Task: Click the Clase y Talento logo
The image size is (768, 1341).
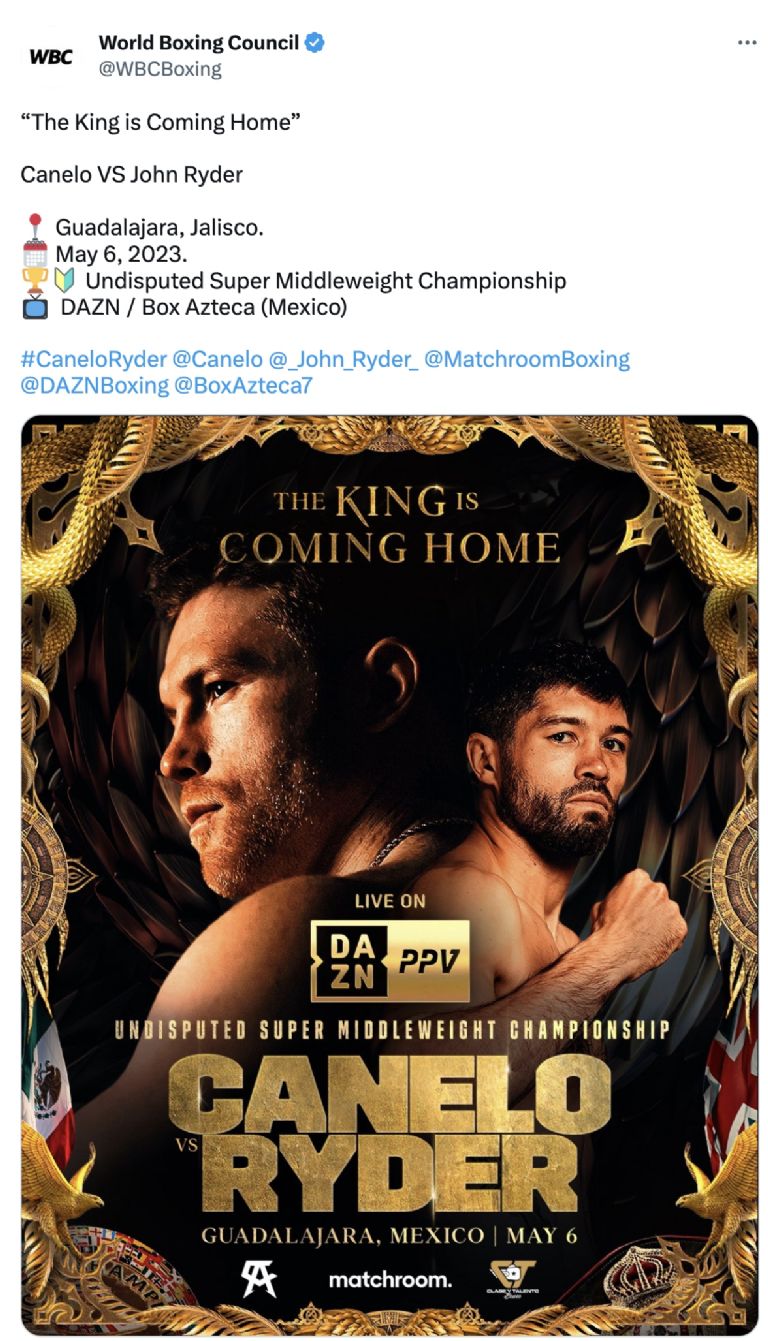Action: [513, 1278]
